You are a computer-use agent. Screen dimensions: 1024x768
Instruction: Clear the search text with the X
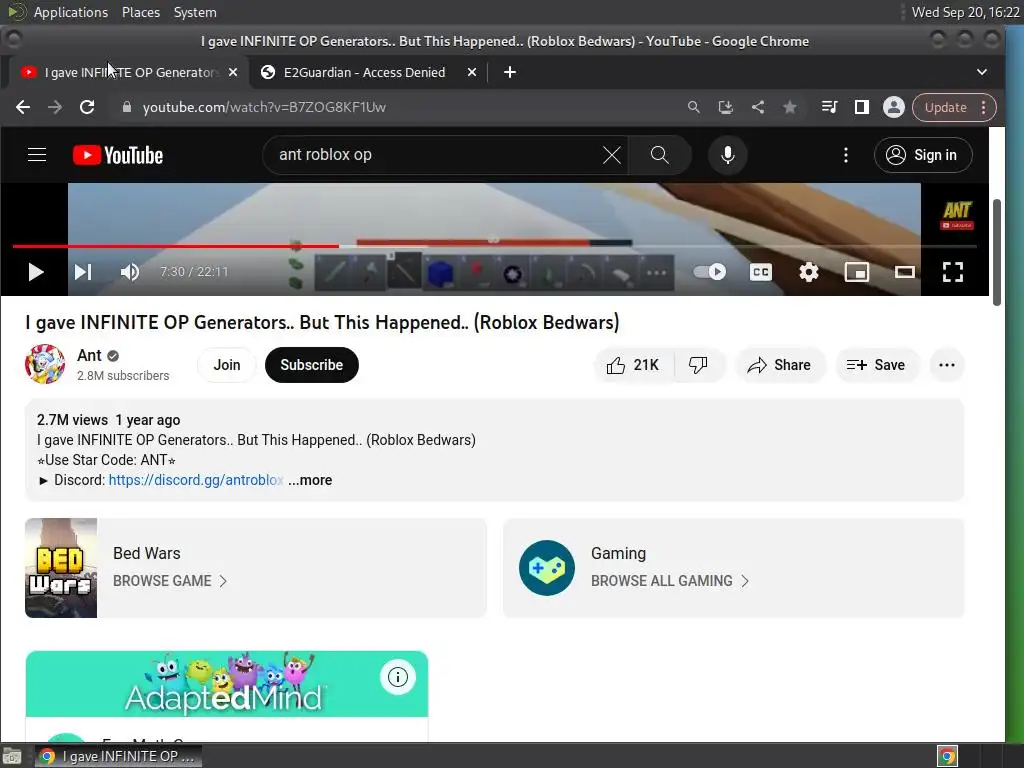[611, 155]
